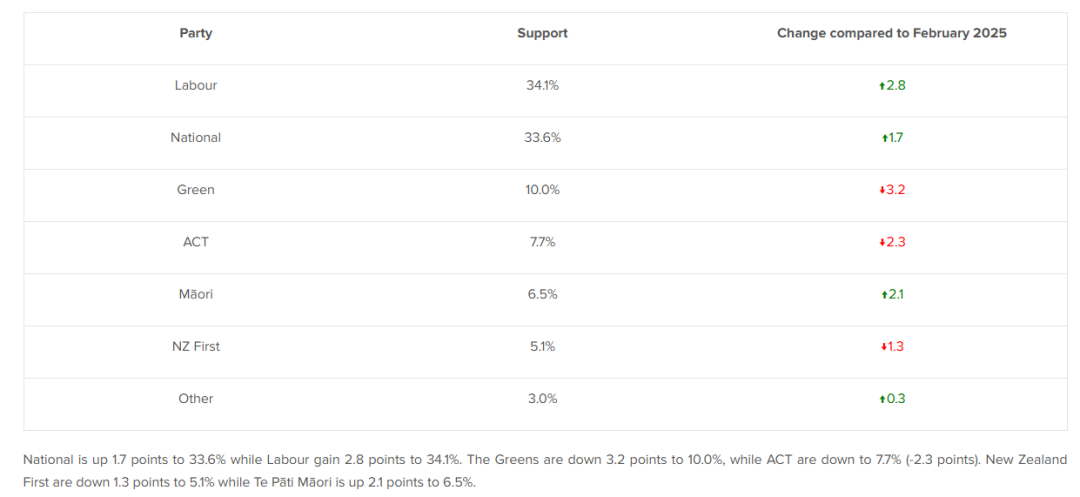Screen dimensions: 1080x497
Task: Click Other's 3.0% support value
Action: tap(542, 399)
